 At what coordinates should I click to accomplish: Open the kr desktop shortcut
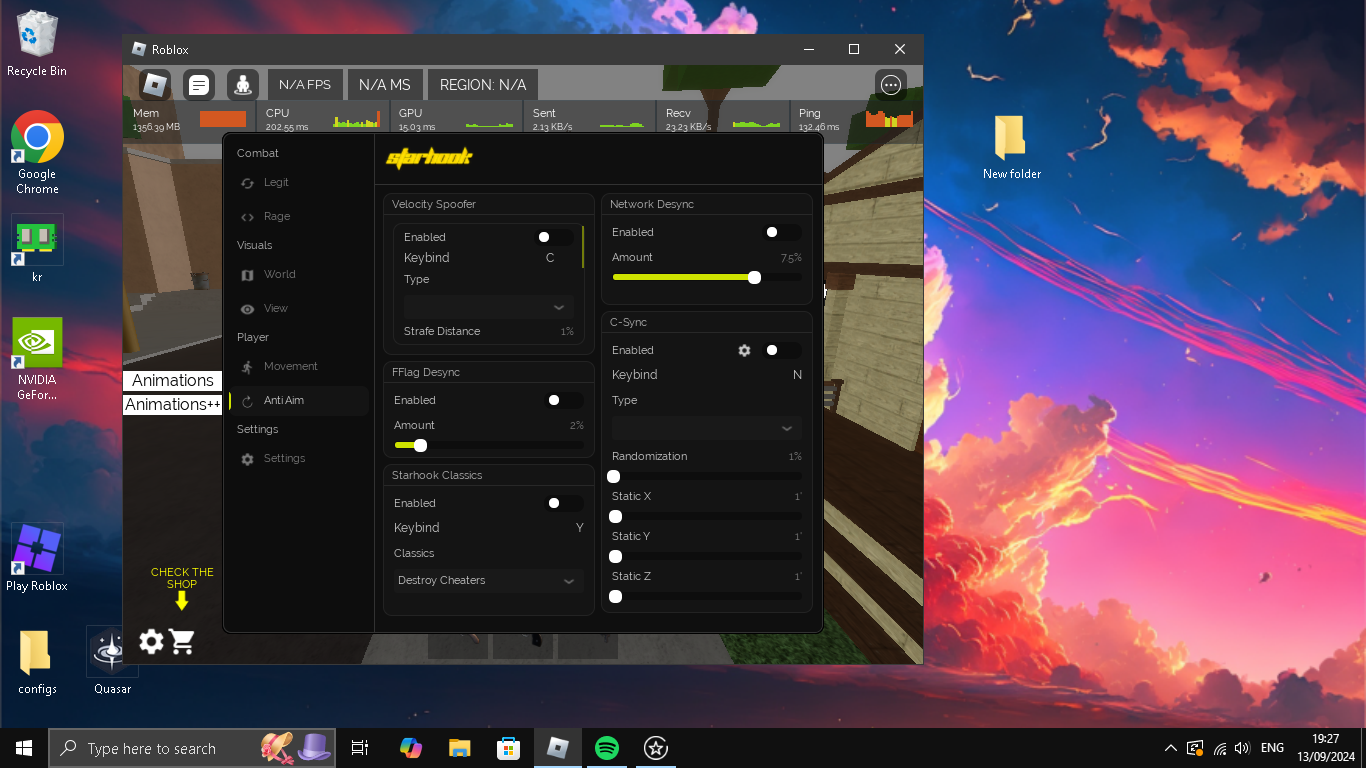tap(37, 248)
